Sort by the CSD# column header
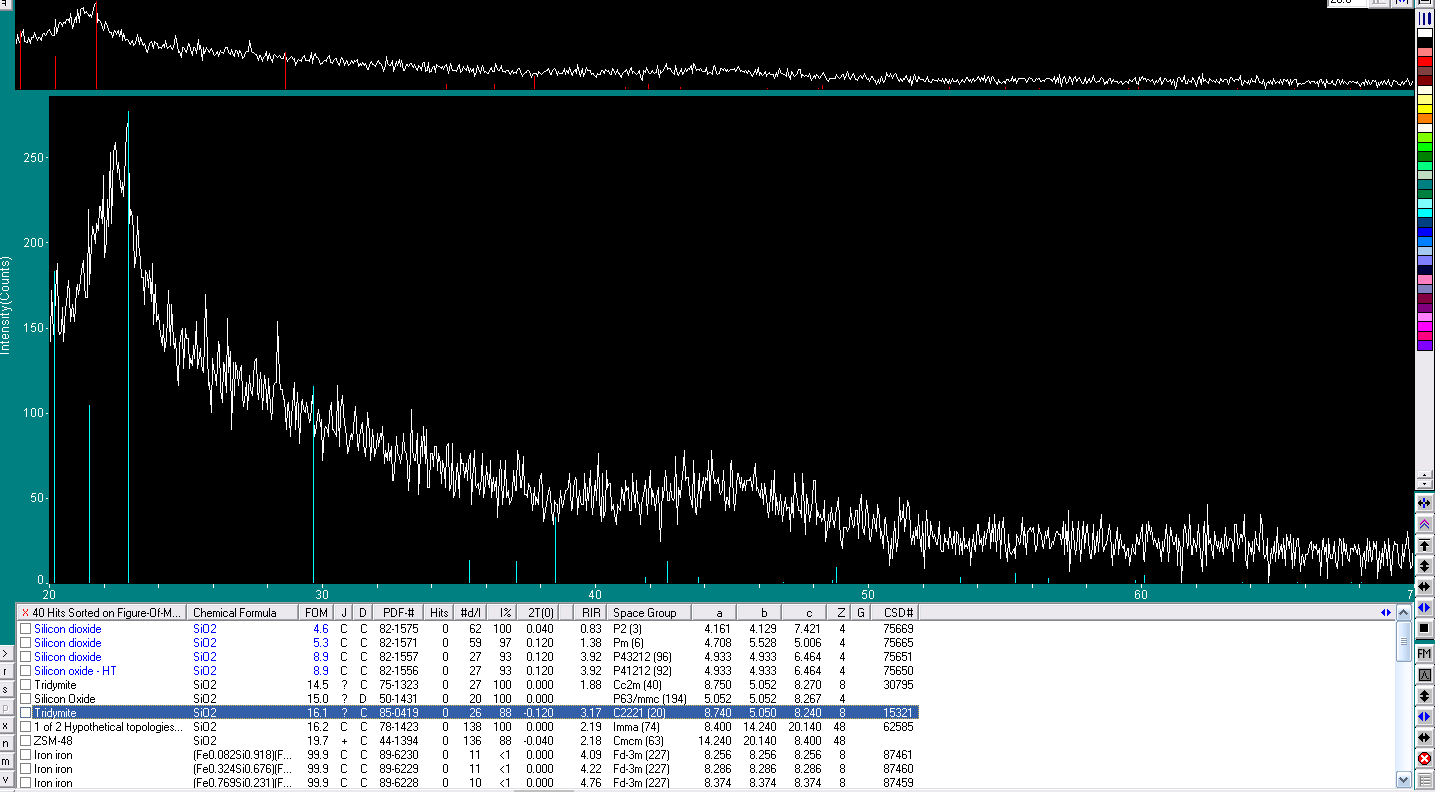Viewport: 1435px width, 792px height. point(895,612)
